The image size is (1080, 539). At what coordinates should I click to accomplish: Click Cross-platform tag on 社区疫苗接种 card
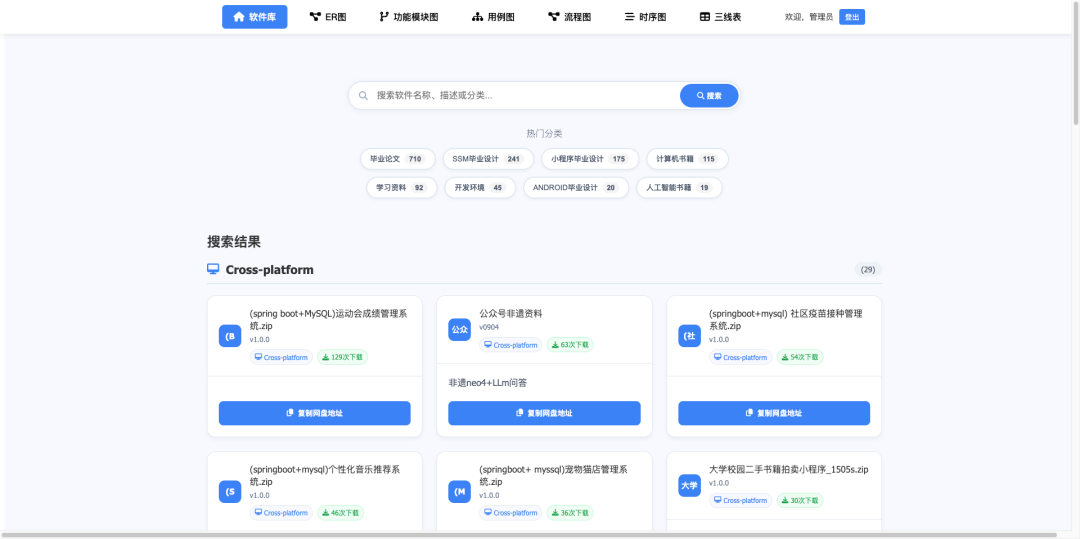740,357
